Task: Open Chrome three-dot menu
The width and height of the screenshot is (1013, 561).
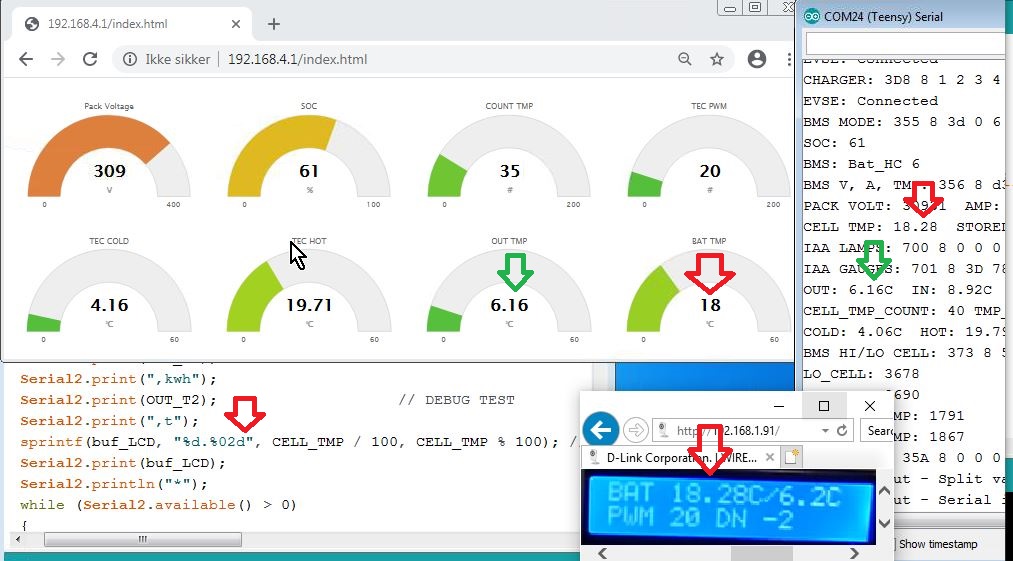Action: [789, 59]
